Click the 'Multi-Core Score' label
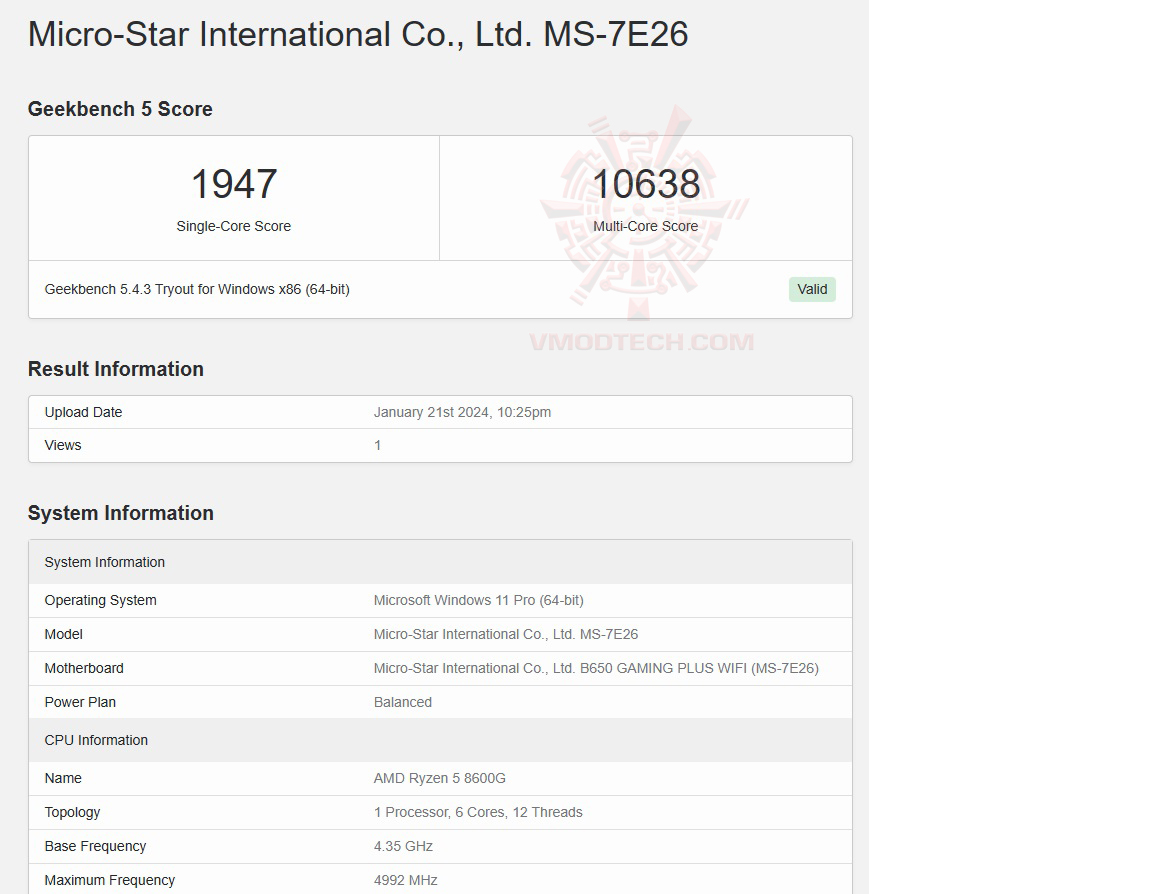Image resolution: width=1152 pixels, height=894 pixels. click(646, 226)
